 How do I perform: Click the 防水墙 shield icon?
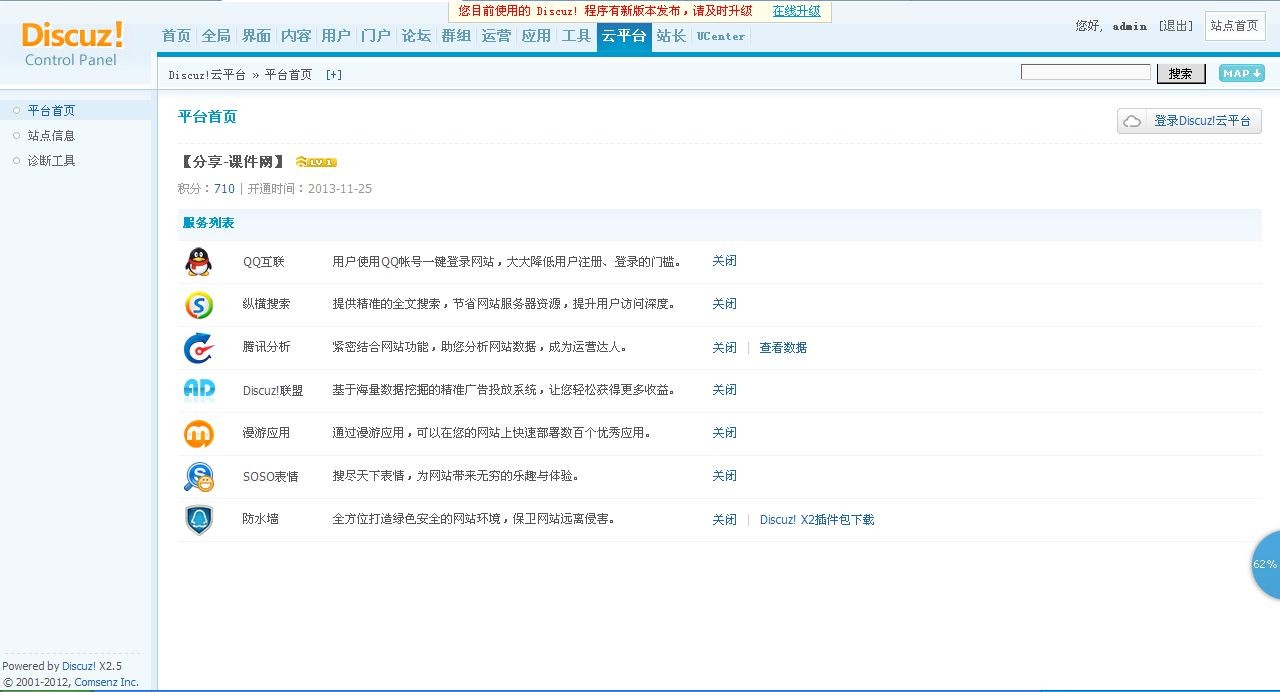pos(198,520)
